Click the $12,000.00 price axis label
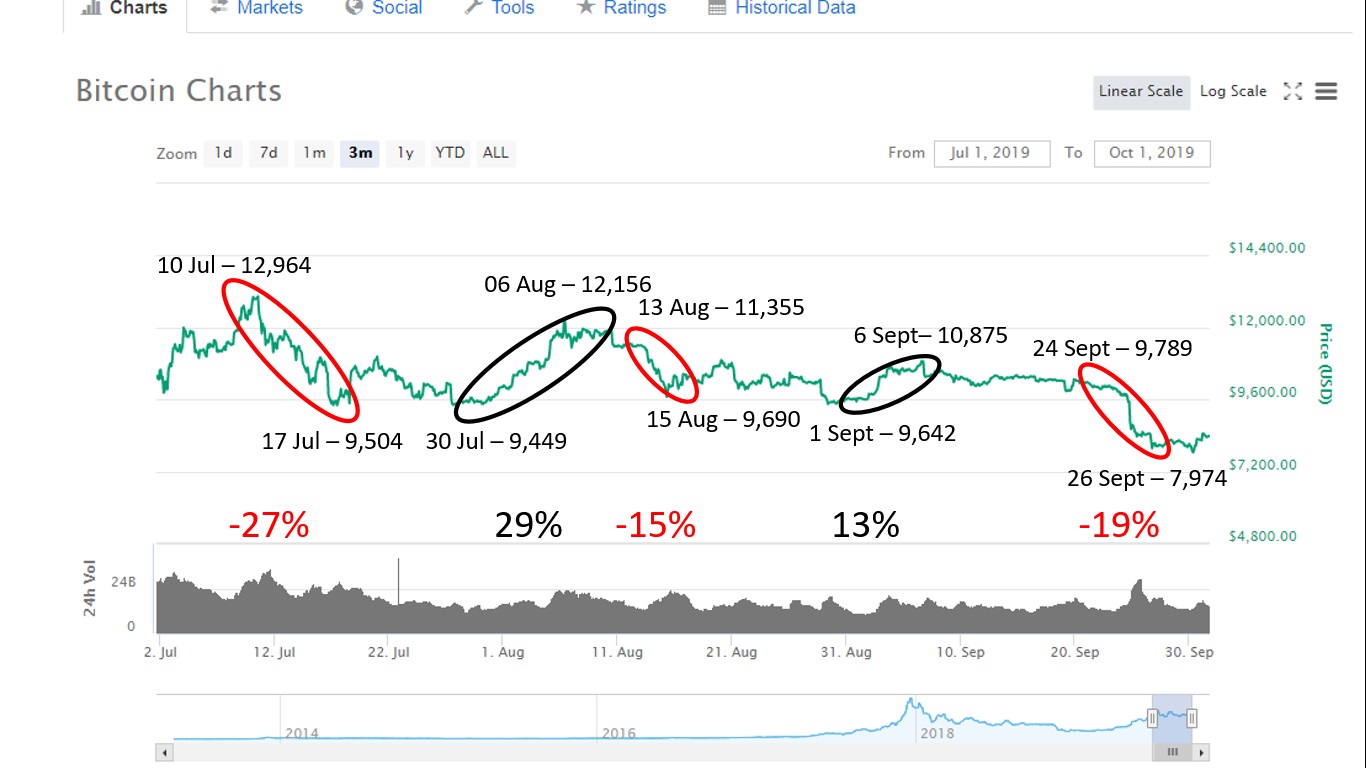Screen dimensions: 1366x768 [x=1267, y=320]
